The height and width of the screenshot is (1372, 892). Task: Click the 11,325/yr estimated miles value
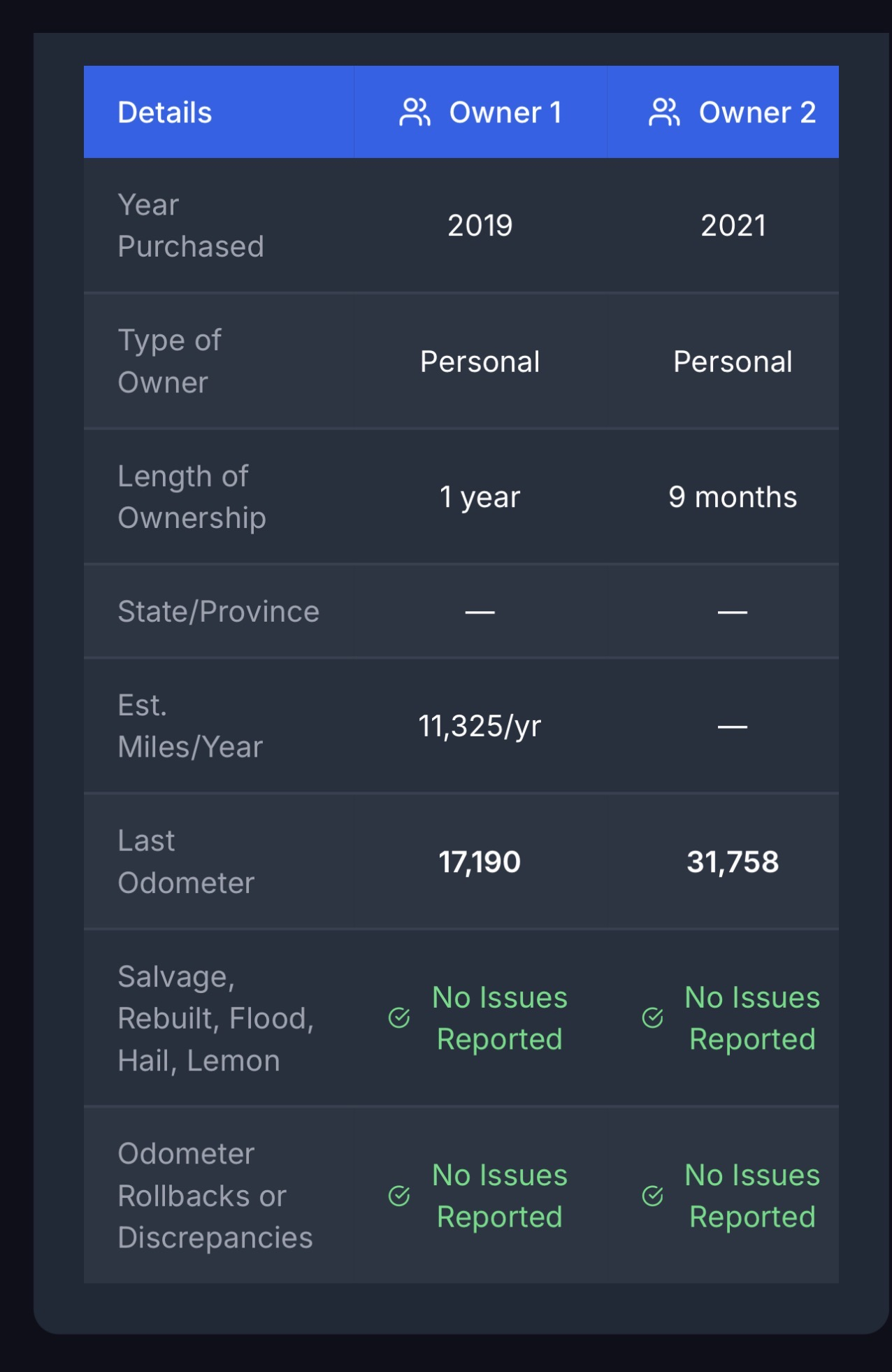[480, 726]
